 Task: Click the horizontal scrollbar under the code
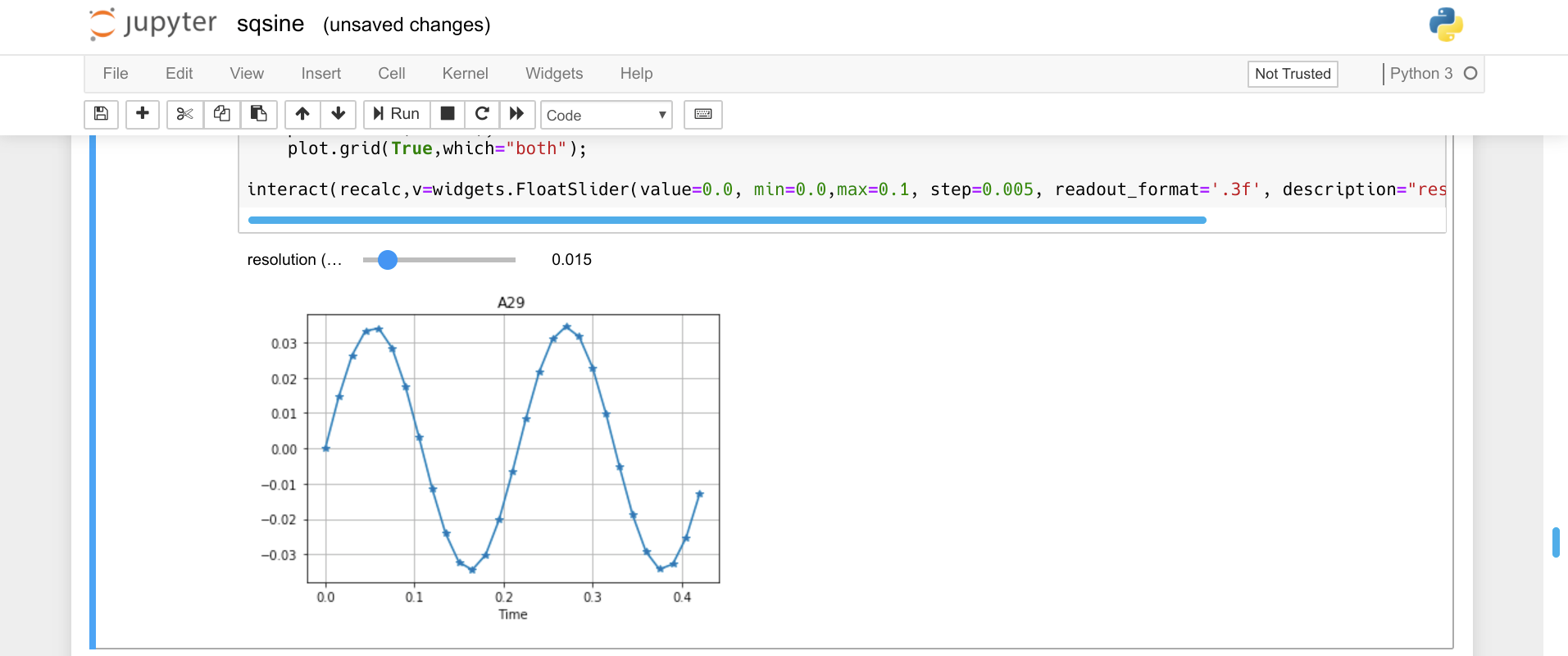726,220
